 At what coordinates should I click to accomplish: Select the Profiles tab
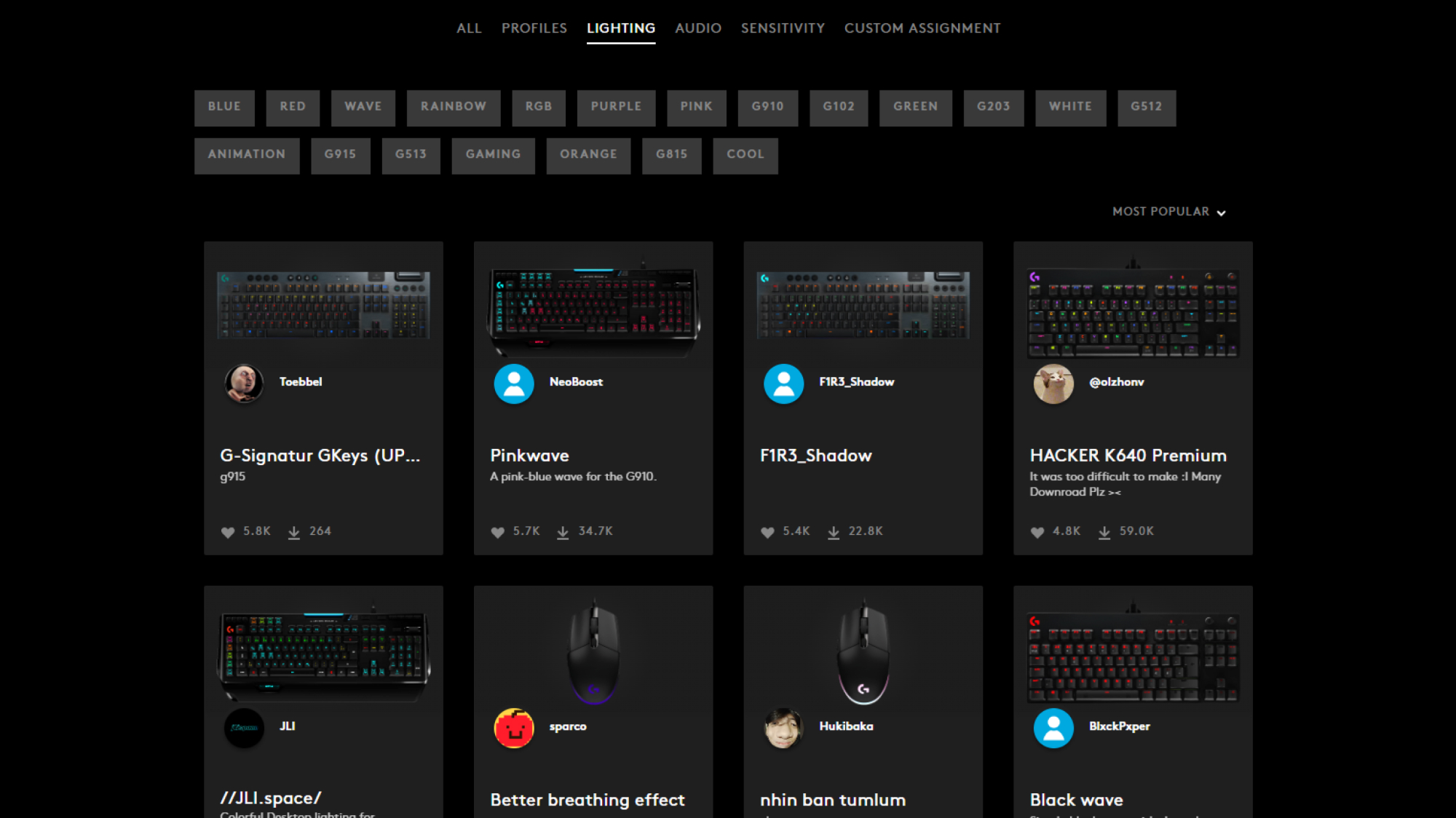pos(534,28)
